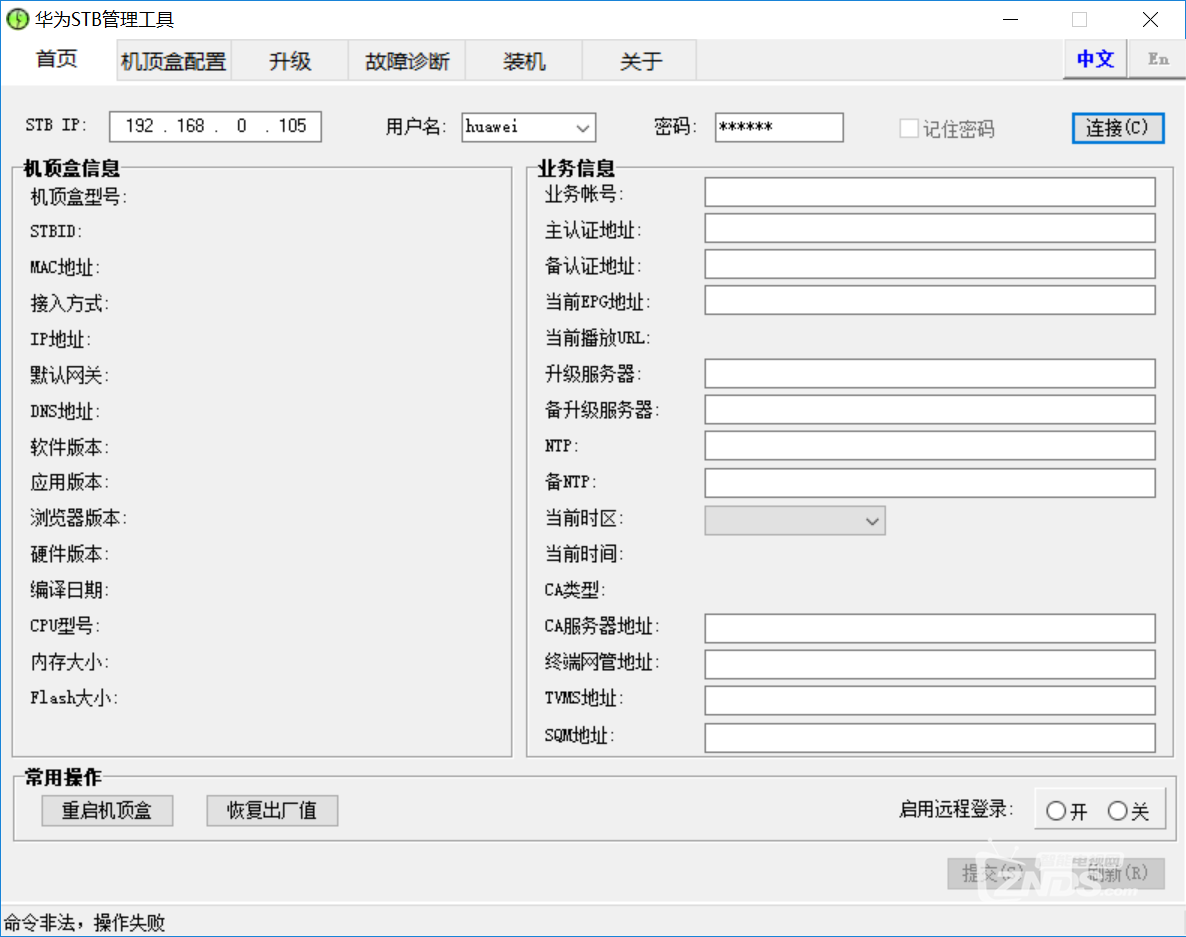
Task: Enable the 记住密码 checkbox
Action: (x=908, y=129)
